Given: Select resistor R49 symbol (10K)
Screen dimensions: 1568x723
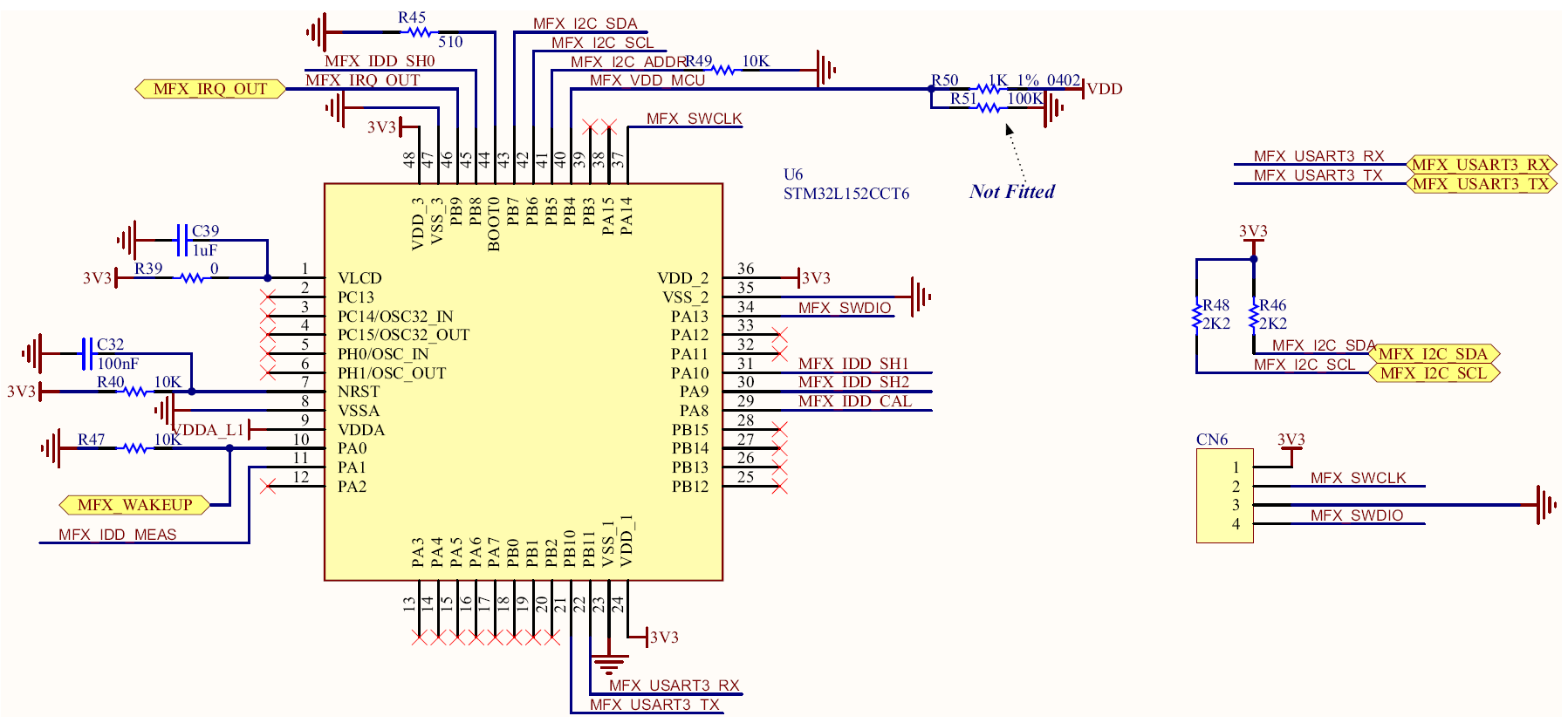Looking at the screenshot, I should tap(723, 70).
